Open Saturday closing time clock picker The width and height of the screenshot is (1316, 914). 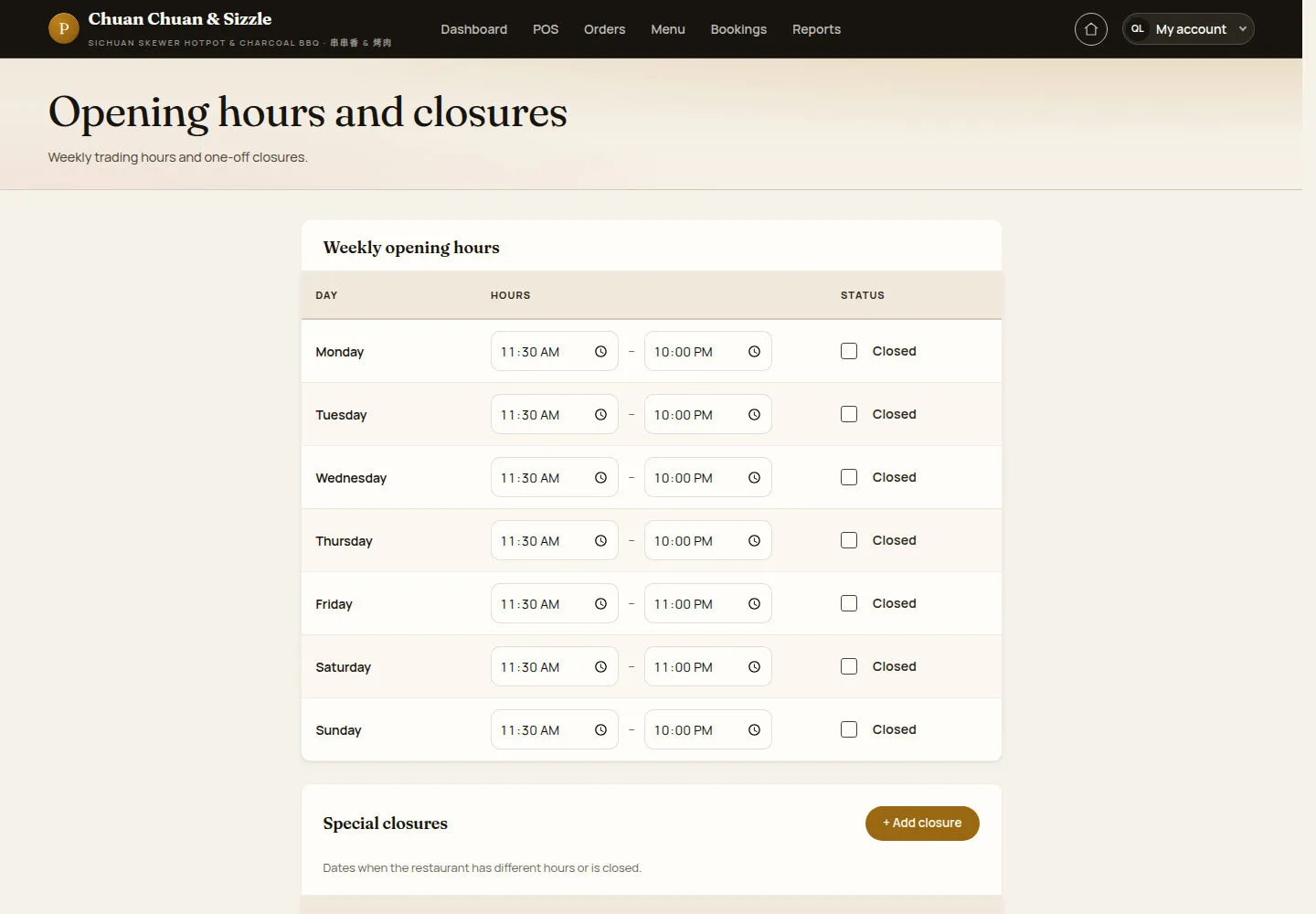pos(754,667)
